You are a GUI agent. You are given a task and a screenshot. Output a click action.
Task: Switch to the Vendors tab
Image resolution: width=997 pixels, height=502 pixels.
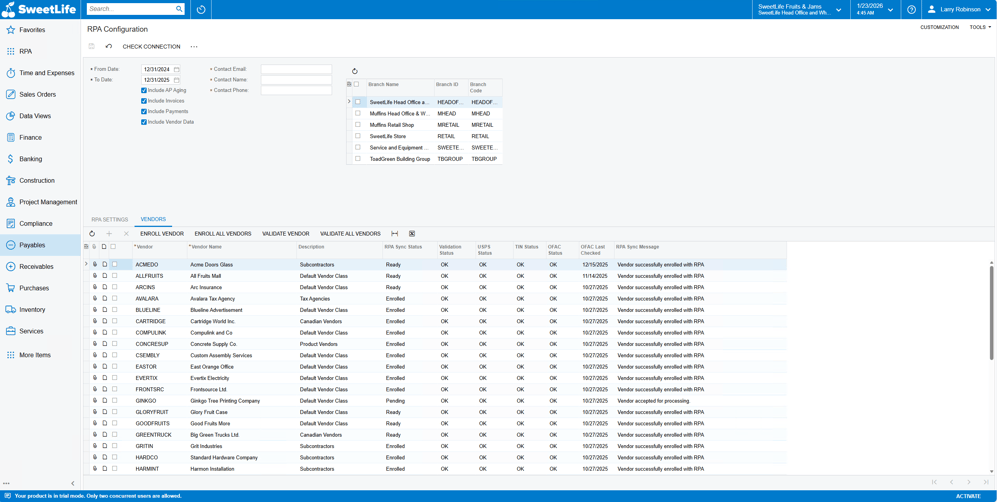click(153, 219)
